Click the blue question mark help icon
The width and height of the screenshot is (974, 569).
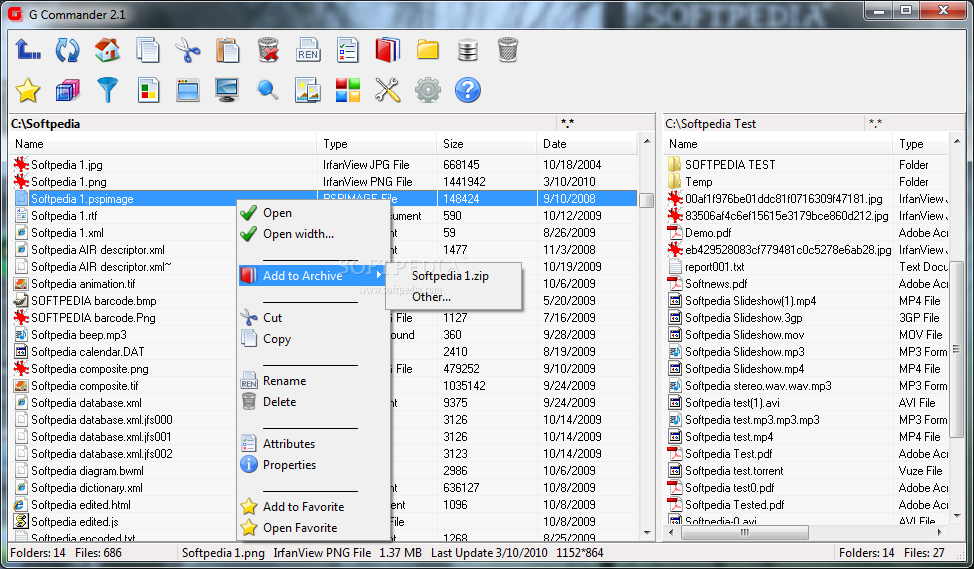point(468,90)
